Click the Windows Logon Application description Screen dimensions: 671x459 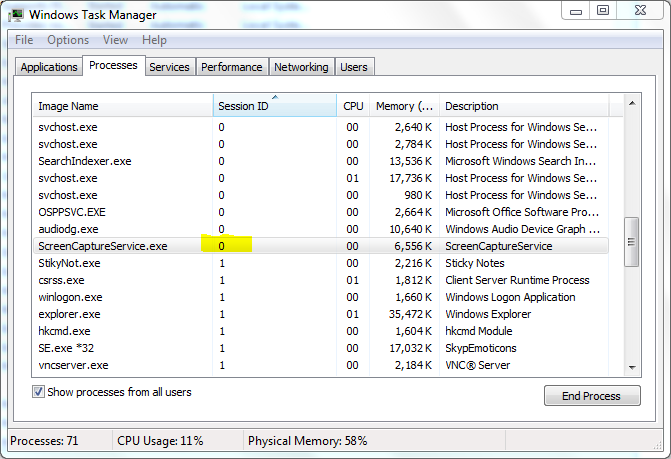[510, 297]
